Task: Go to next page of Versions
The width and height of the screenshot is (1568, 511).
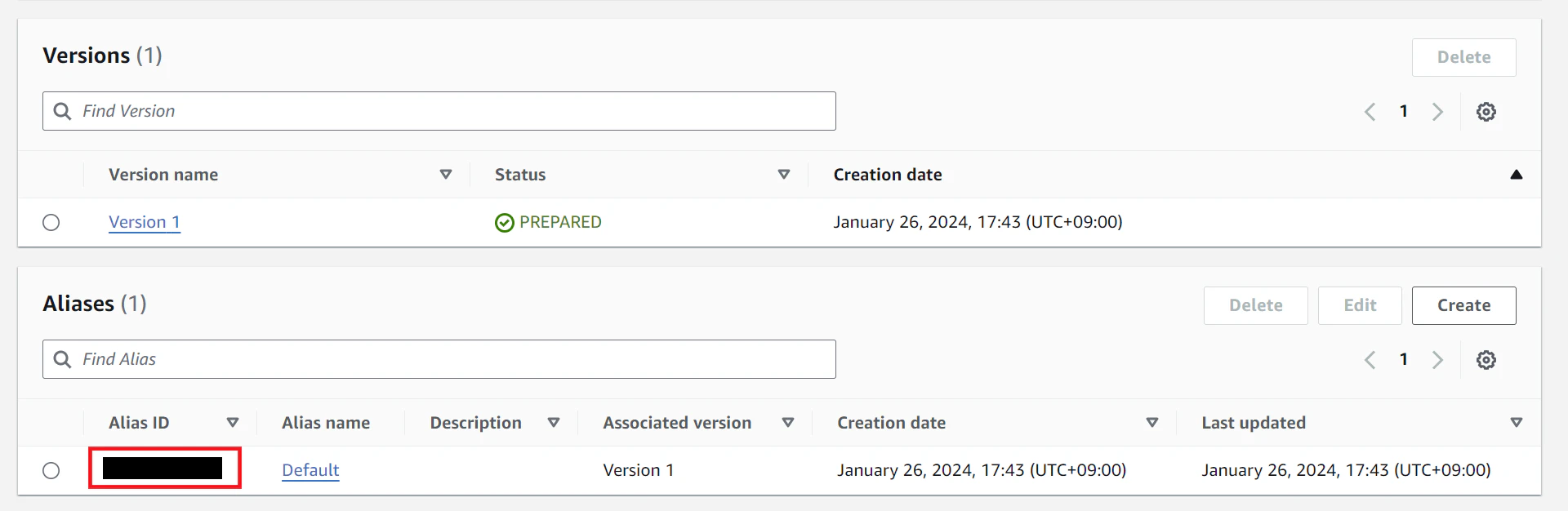Action: 1437,112
